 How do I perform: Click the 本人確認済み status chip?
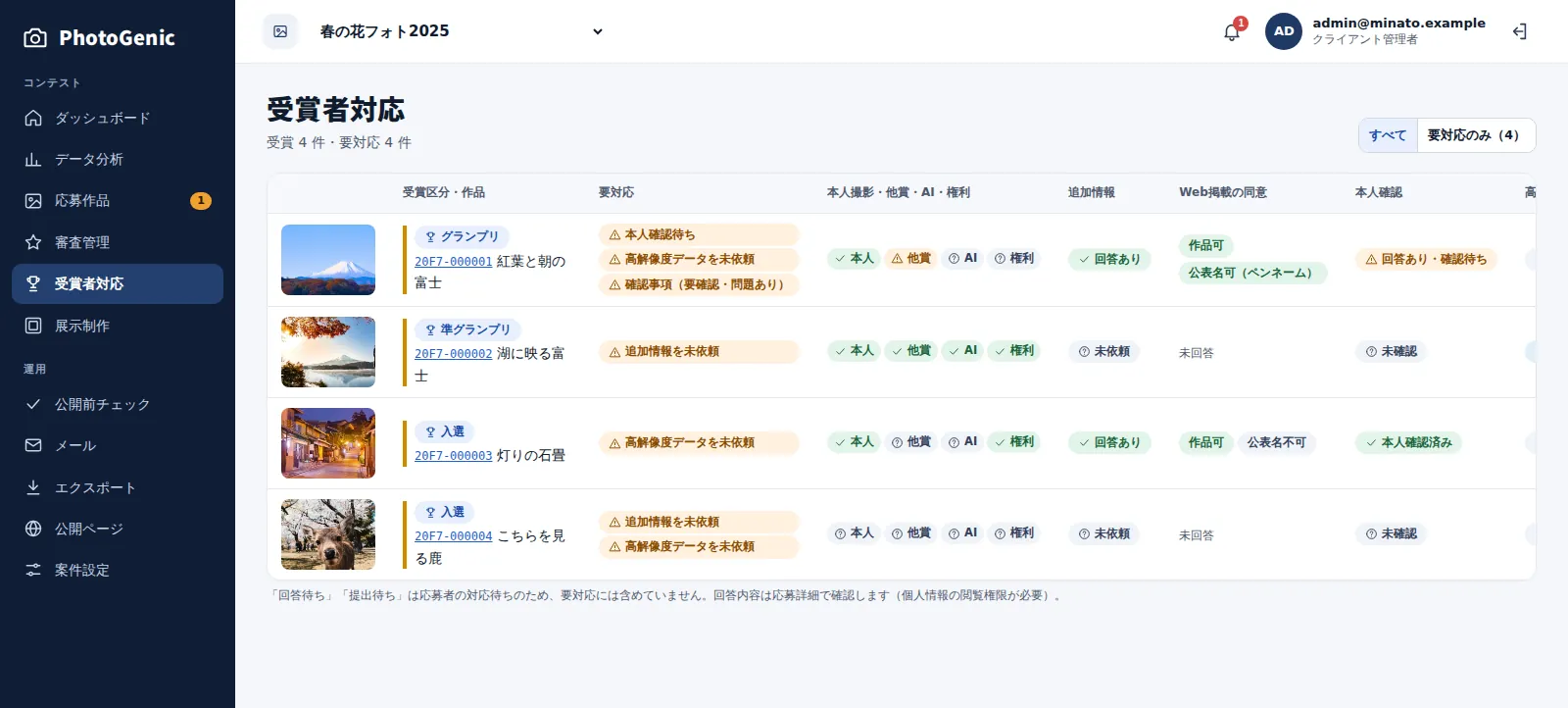[x=1408, y=442]
